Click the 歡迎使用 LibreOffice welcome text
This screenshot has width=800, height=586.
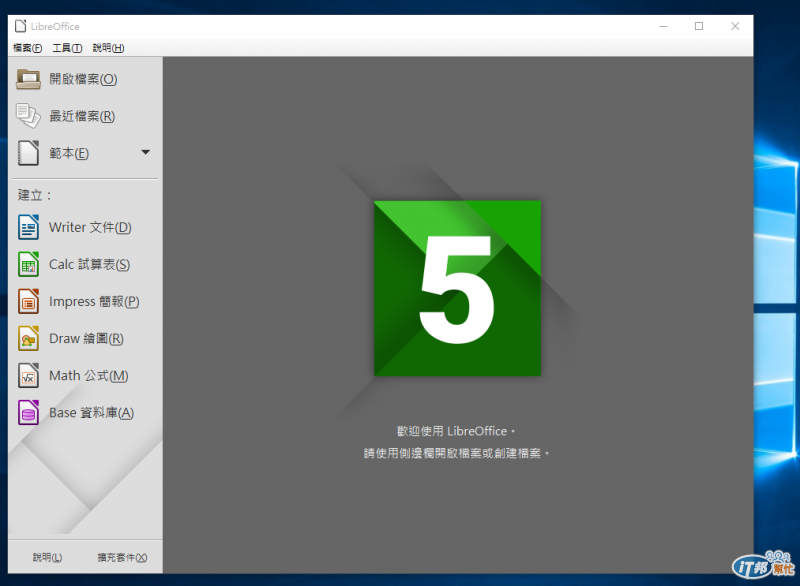click(456, 431)
